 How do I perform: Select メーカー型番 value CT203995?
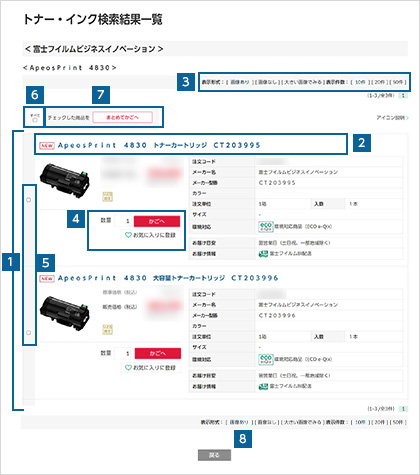(x=277, y=183)
